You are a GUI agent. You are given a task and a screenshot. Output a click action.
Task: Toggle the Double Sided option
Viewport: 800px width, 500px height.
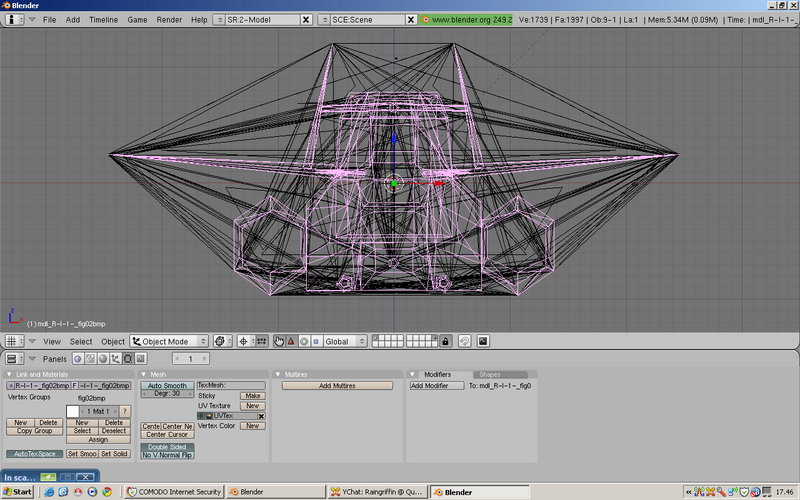coord(168,446)
